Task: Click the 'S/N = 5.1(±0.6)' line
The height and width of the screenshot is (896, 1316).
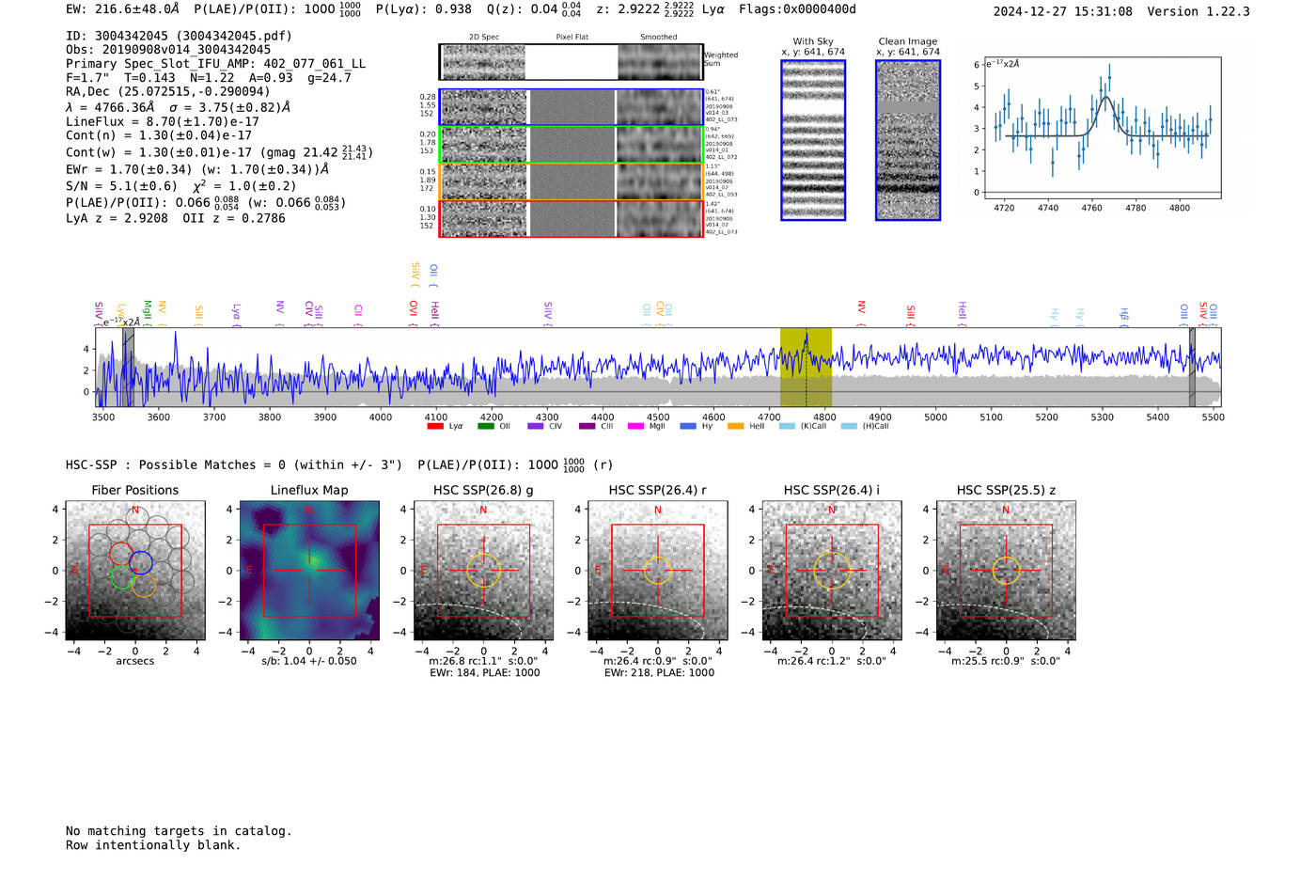Action: pos(180,185)
